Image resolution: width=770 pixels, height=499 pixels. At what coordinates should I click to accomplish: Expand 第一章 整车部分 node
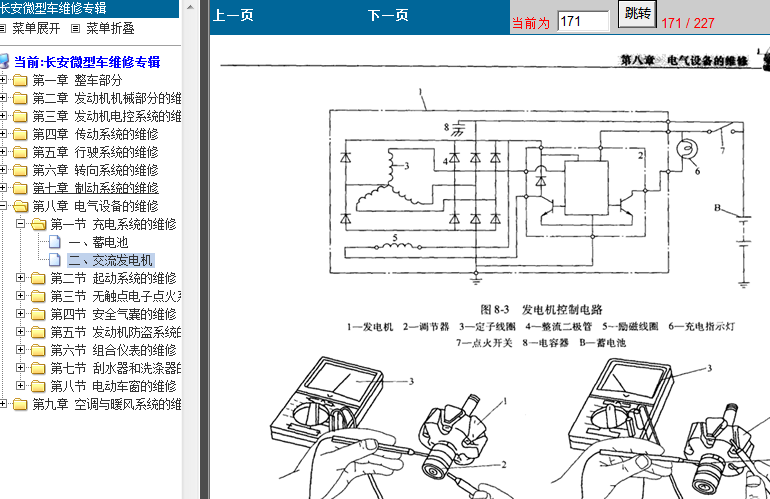click(3, 79)
